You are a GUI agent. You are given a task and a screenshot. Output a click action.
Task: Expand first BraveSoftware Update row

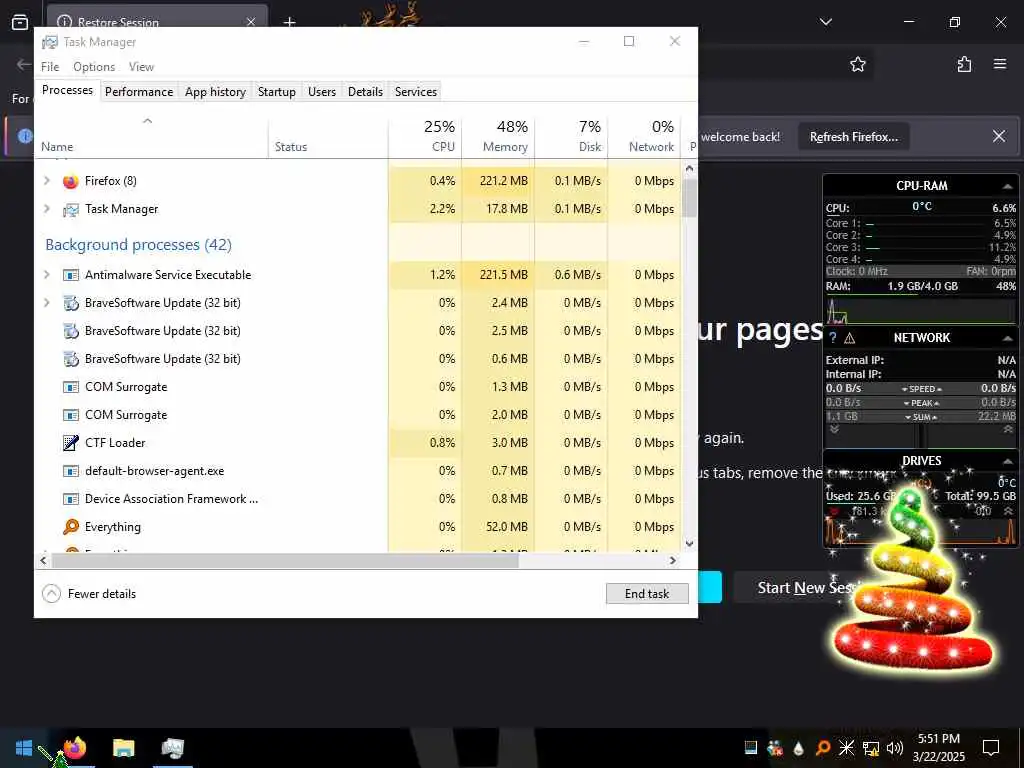tap(46, 303)
